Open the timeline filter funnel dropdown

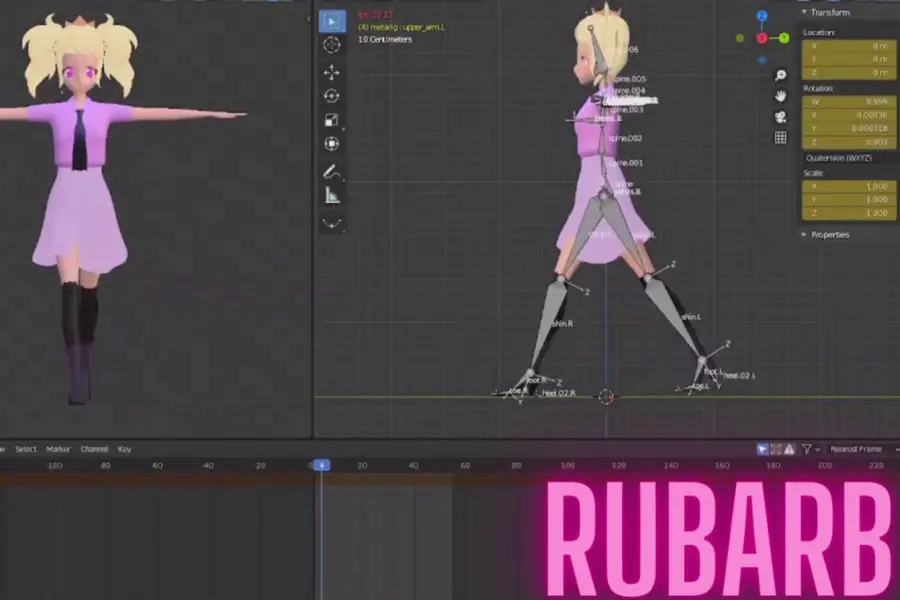coord(810,449)
